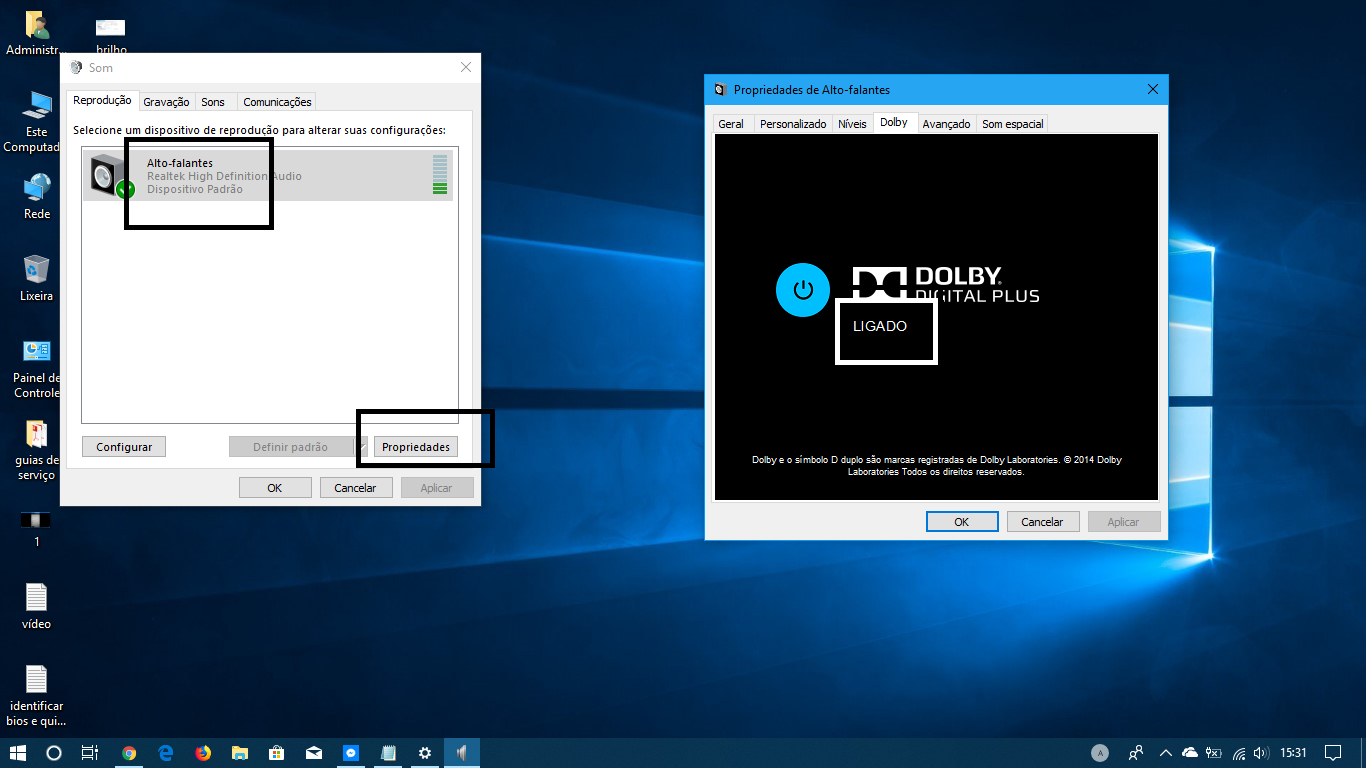Click the Som window title speaker icon
The height and width of the screenshot is (768, 1366).
76,68
